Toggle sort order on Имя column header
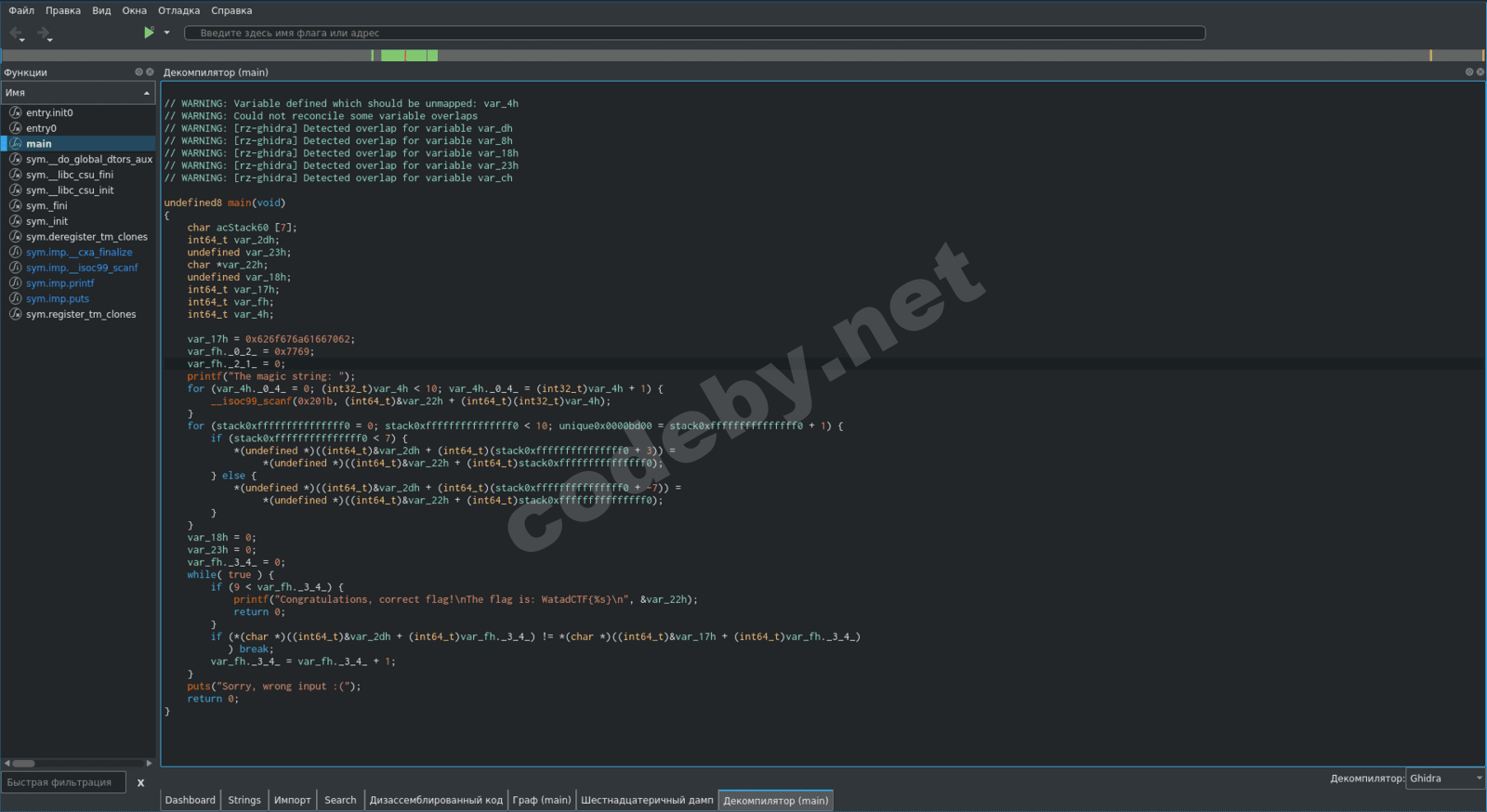The image size is (1487, 812). tap(78, 93)
